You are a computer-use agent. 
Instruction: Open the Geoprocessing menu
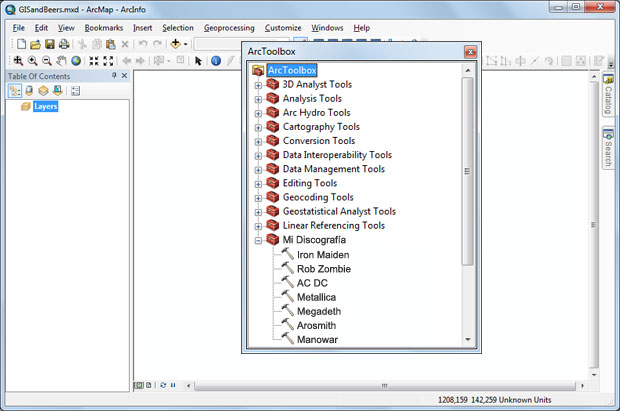coord(229,28)
